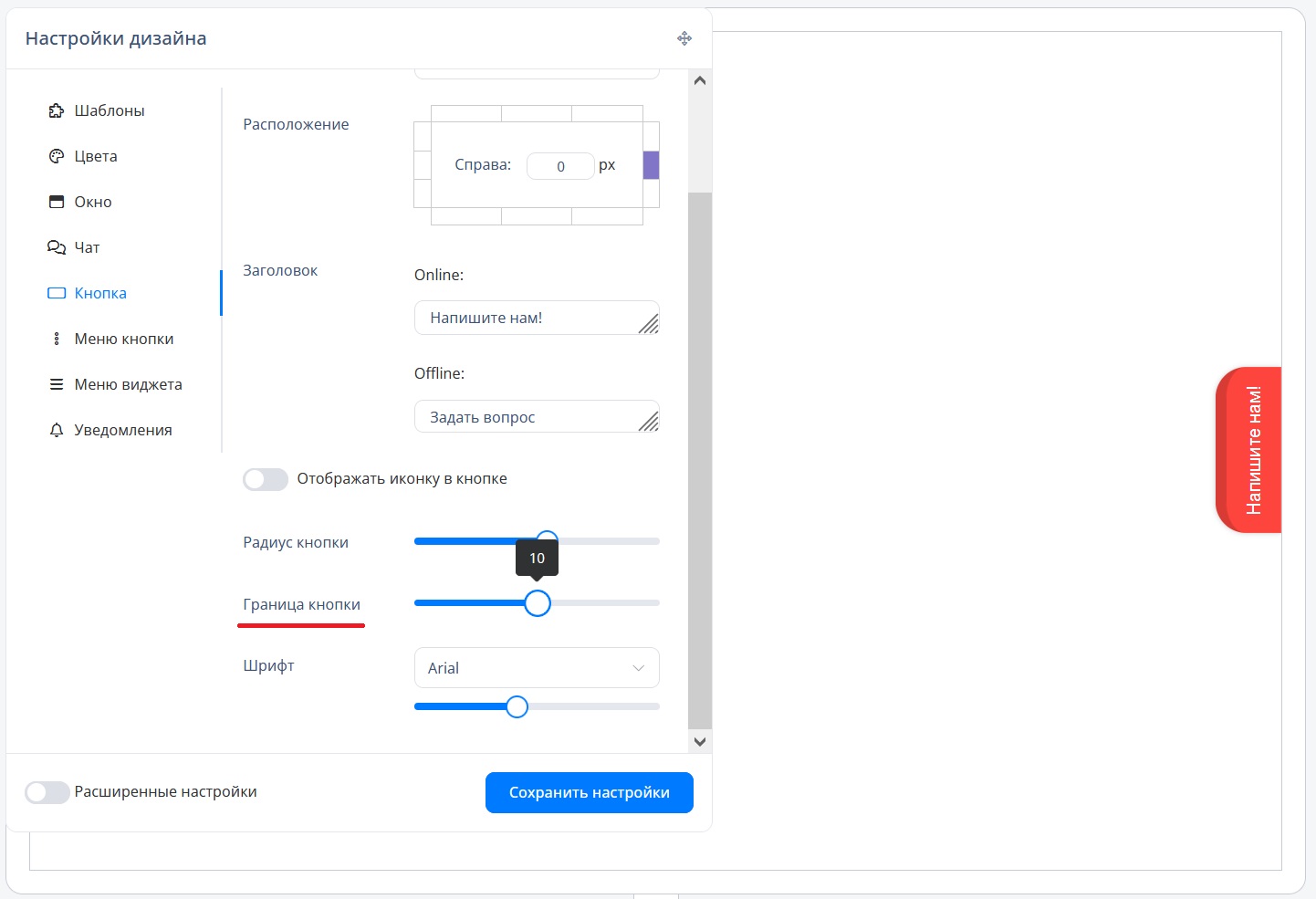This screenshot has width=1316, height=899.
Task: Click the move-panel arrows icon in header
Action: click(684, 38)
